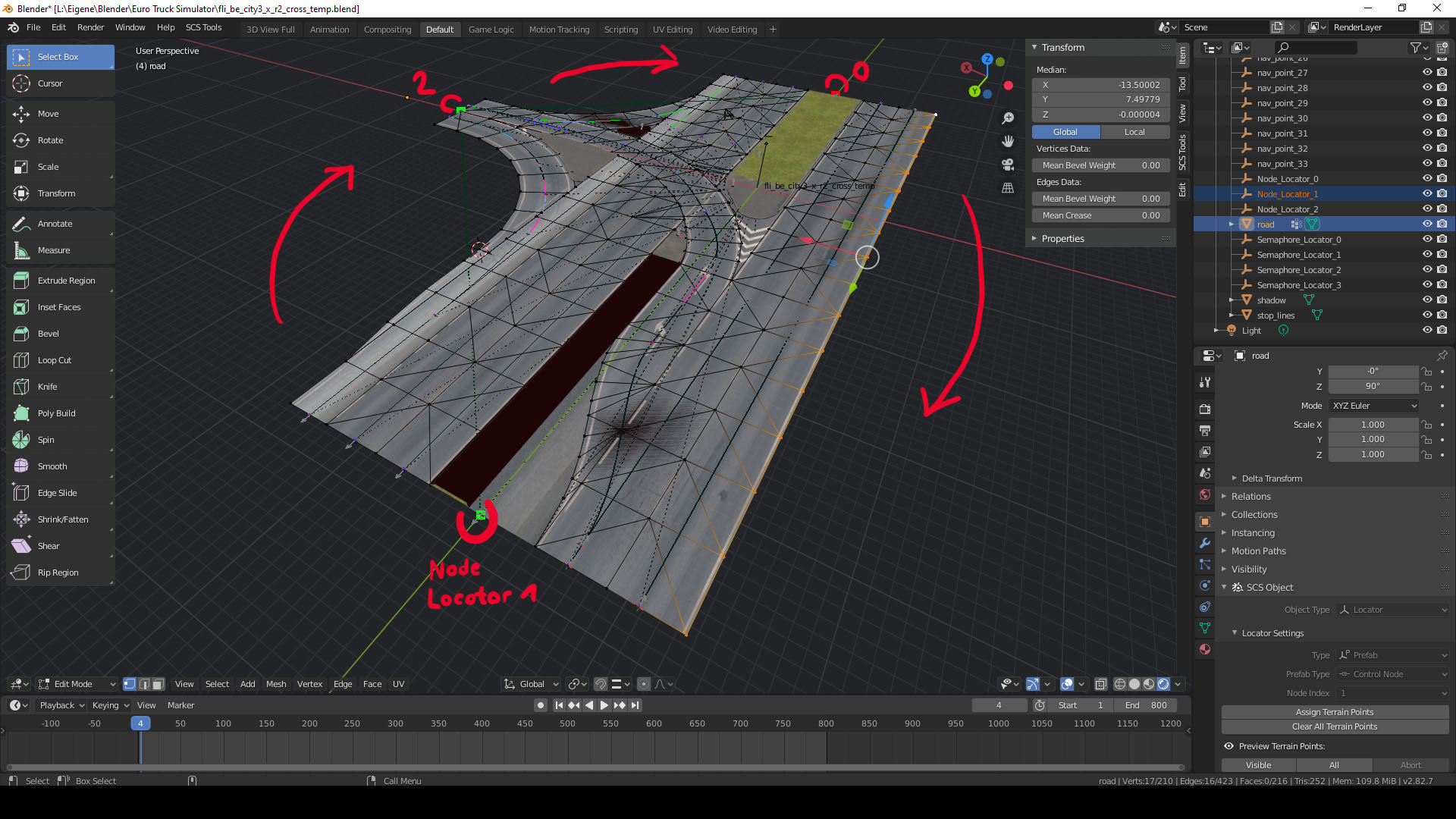The height and width of the screenshot is (819, 1456).
Task: Expand Delta Transform section
Action: pyautogui.click(x=1272, y=479)
